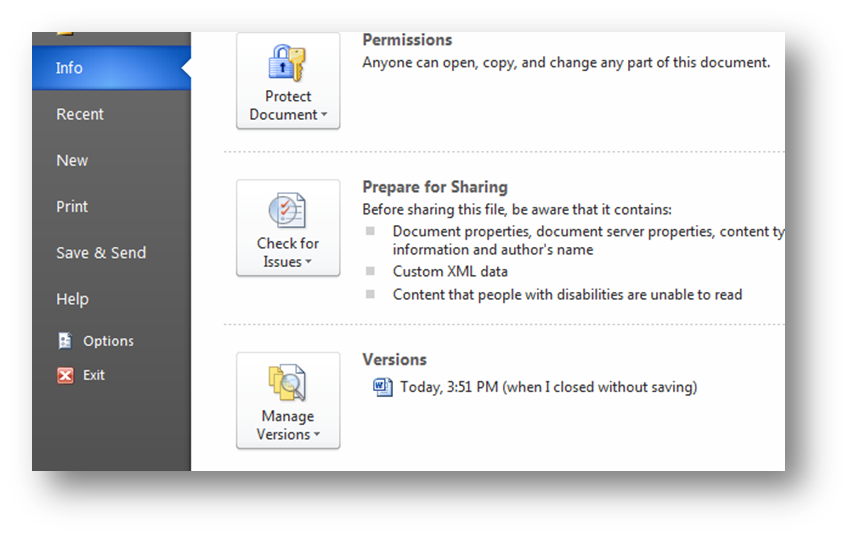Click the lock and key Protect Document icon
The image size is (850, 536).
pyautogui.click(x=287, y=63)
